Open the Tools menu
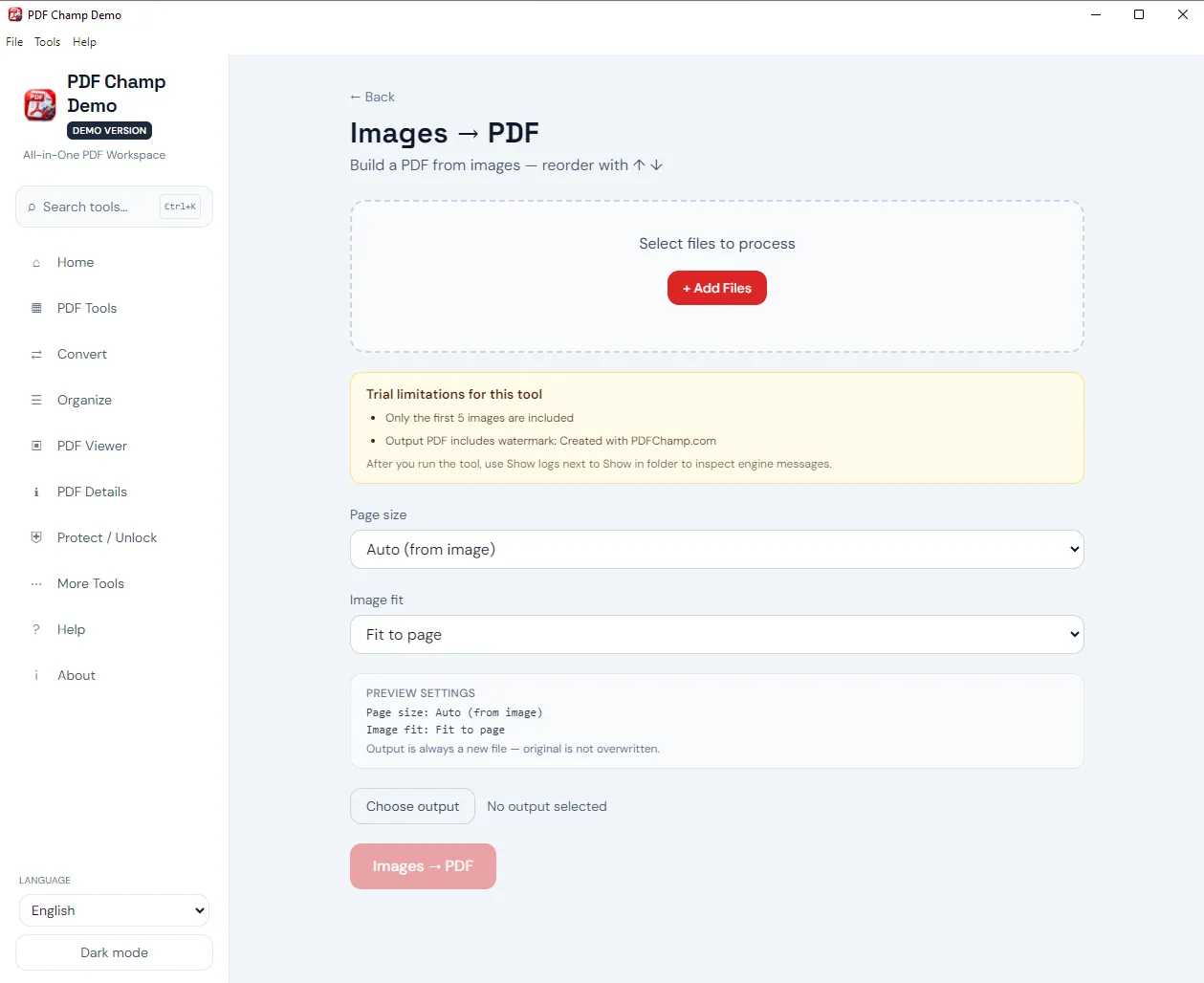1204x983 pixels. pos(47,42)
